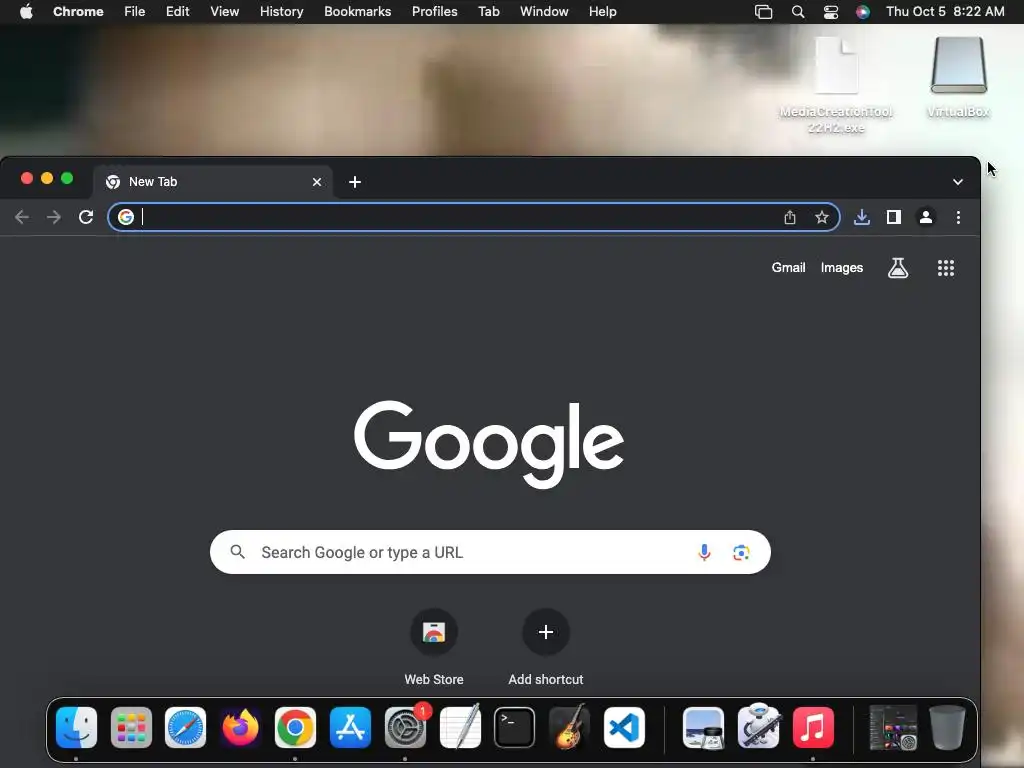Select MediaCreationTool22H2.exe on the desktop
The height and width of the screenshot is (768, 1024).
click(837, 85)
